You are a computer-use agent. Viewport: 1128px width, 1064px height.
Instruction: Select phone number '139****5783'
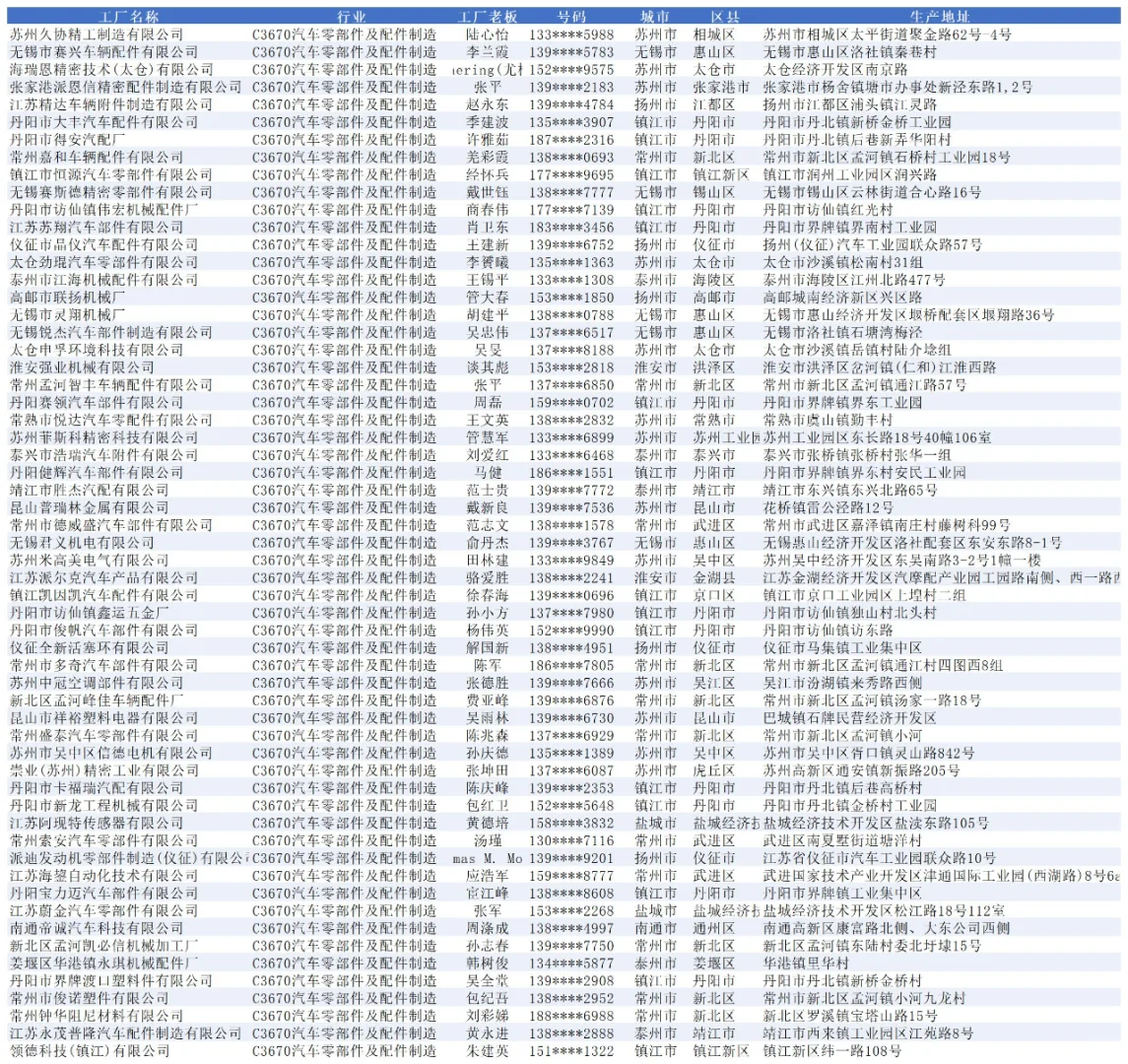(572, 52)
